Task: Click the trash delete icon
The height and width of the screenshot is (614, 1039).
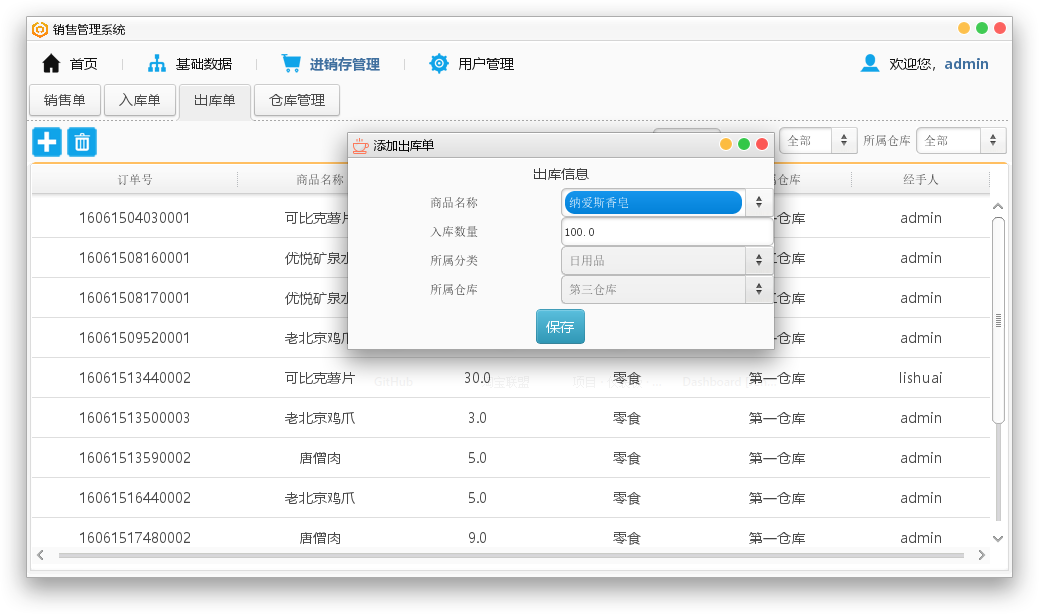Action: tap(82, 142)
